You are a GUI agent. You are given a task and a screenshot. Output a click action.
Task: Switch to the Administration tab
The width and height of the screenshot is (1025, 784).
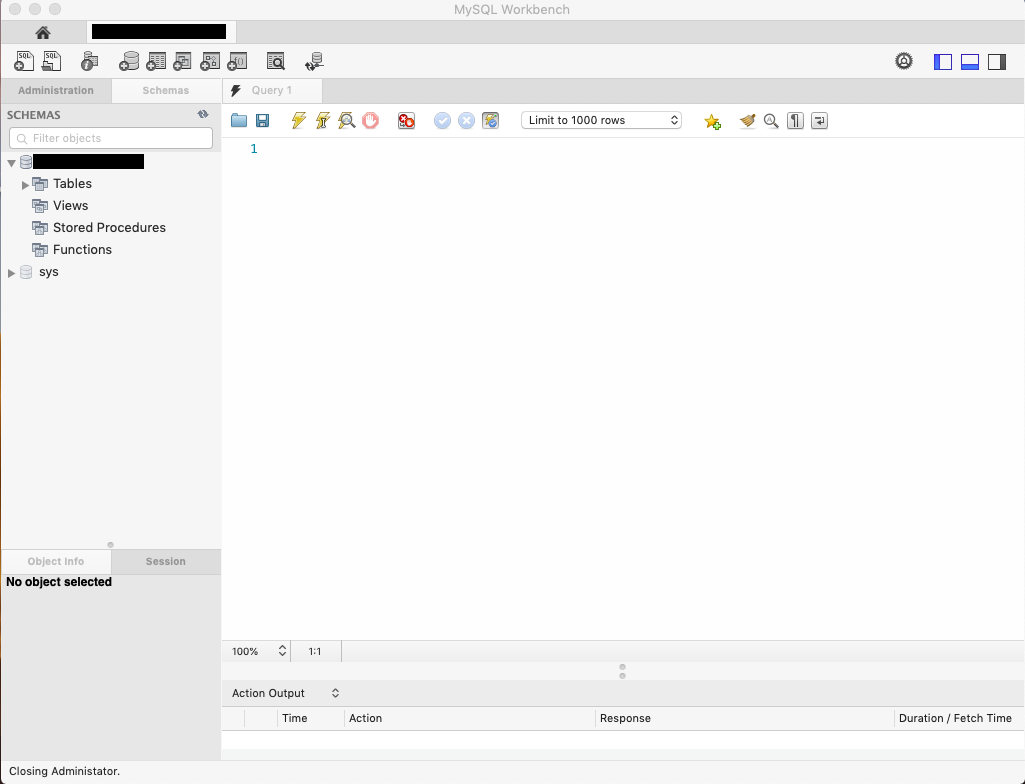tap(56, 90)
